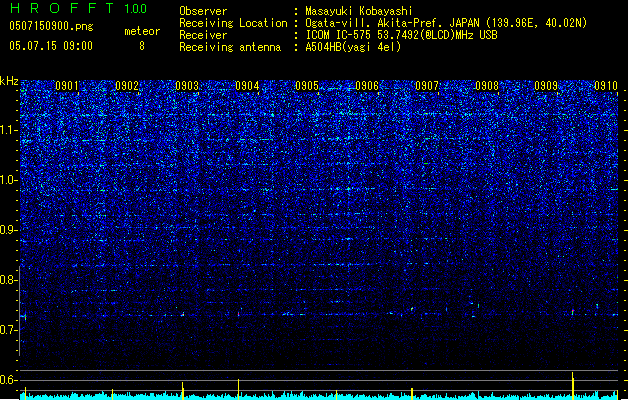
Task: Click the 0909 time marker
Action: (x=546, y=86)
